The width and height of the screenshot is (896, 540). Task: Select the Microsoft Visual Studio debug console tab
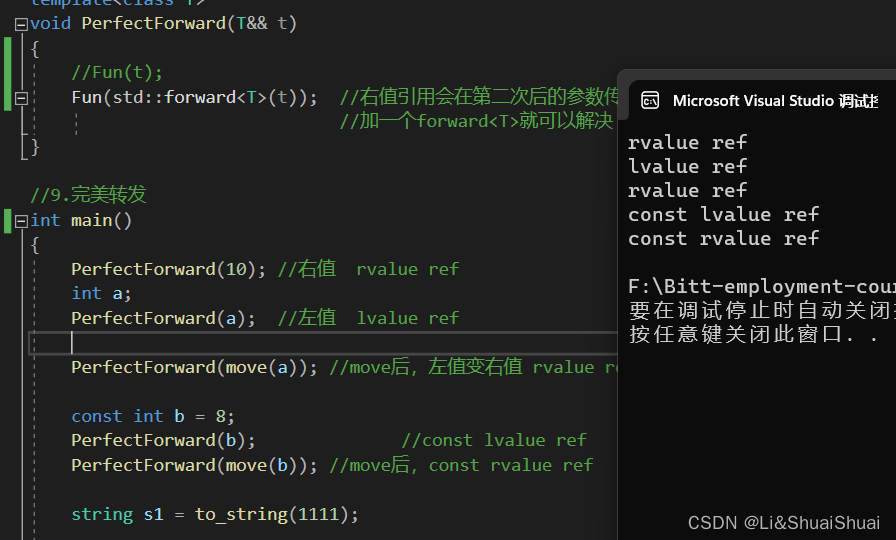[762, 101]
